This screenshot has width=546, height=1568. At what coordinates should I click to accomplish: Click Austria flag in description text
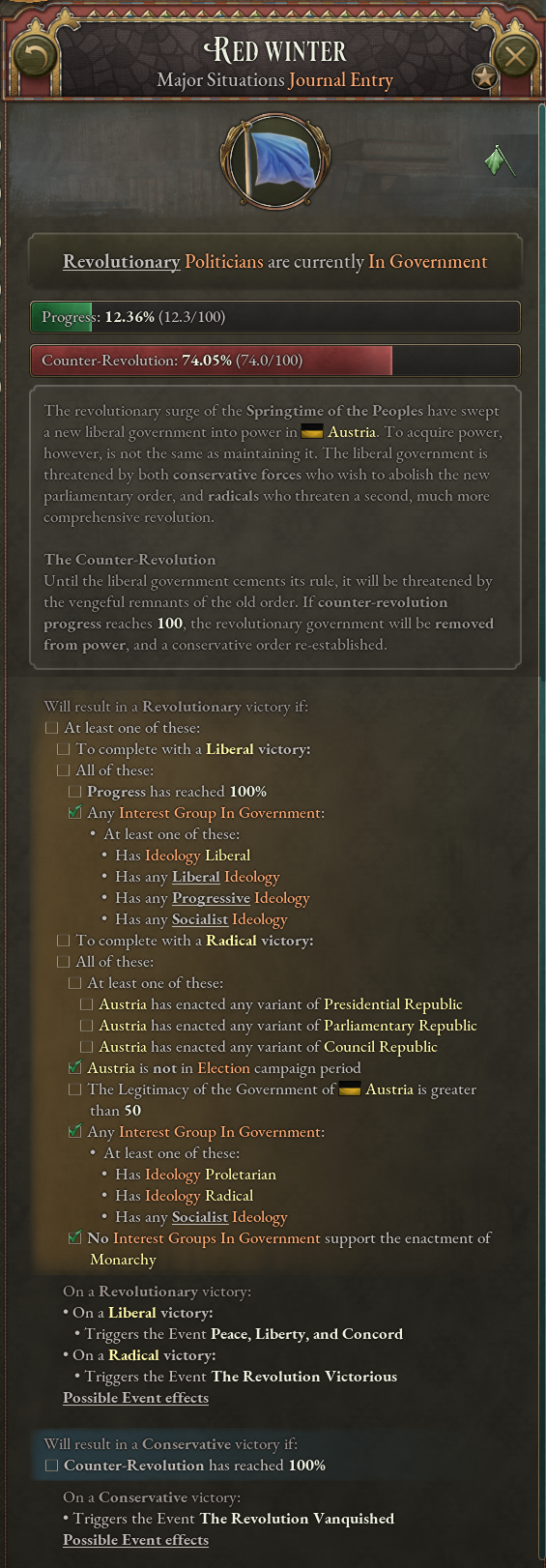(311, 432)
